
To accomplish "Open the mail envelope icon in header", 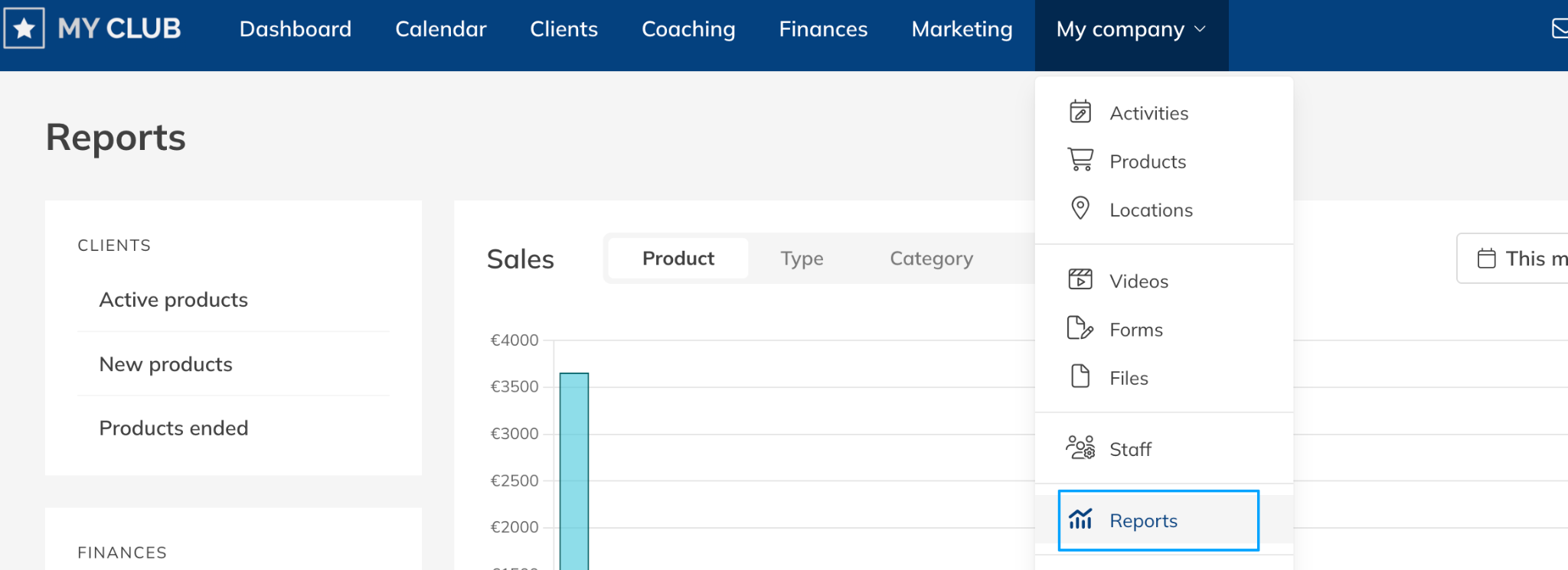I will click(1559, 29).
